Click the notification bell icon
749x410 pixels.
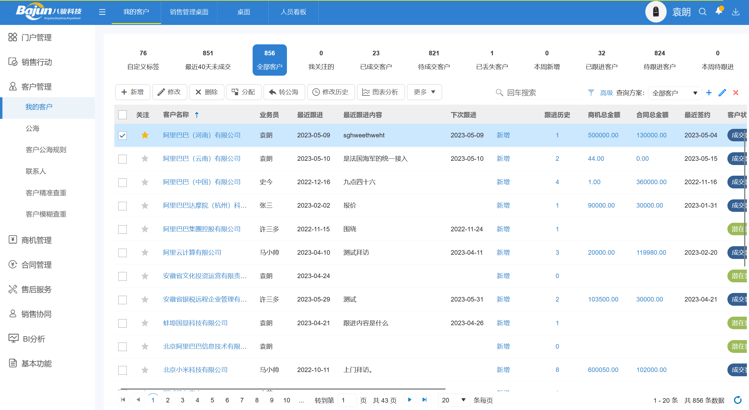tap(719, 12)
